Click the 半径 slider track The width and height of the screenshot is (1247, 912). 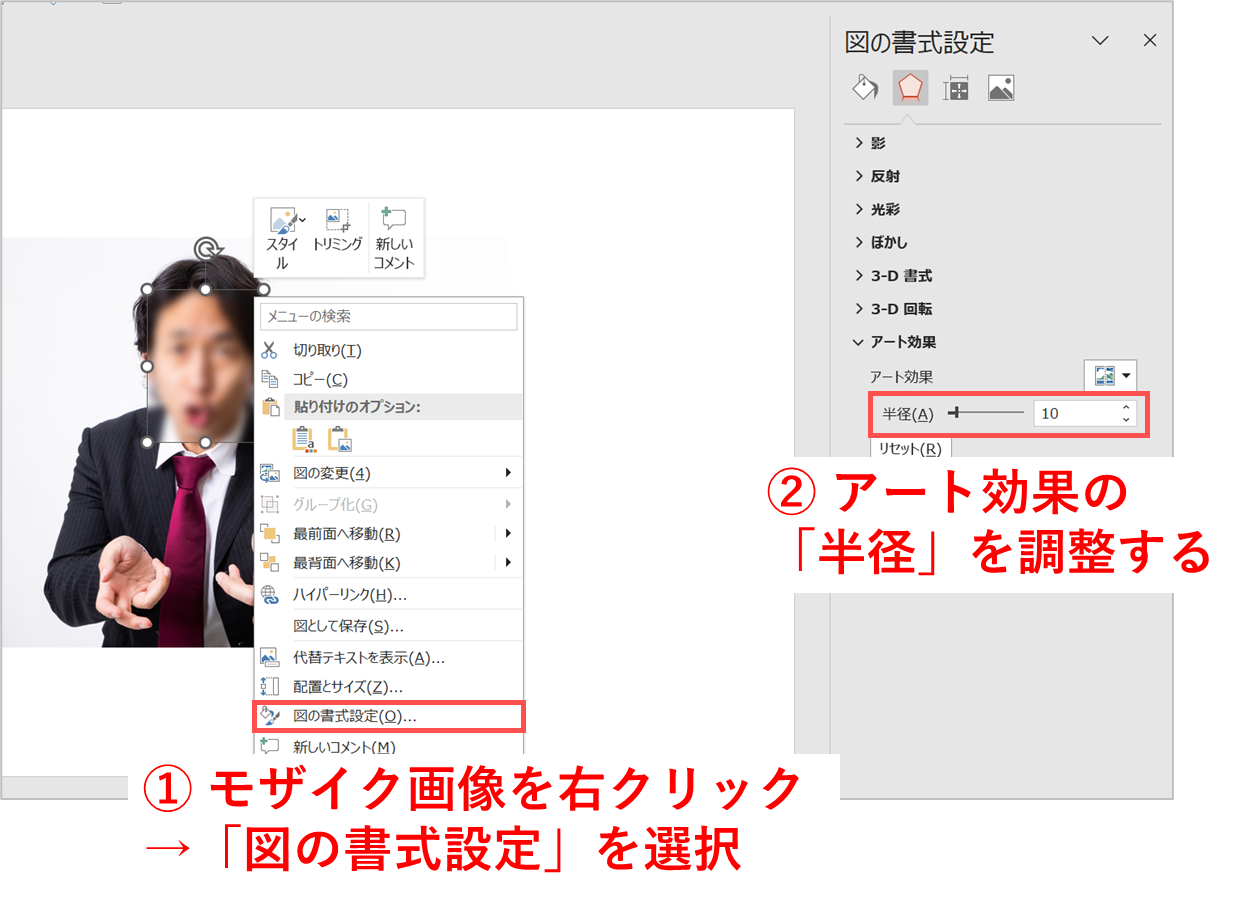986,413
